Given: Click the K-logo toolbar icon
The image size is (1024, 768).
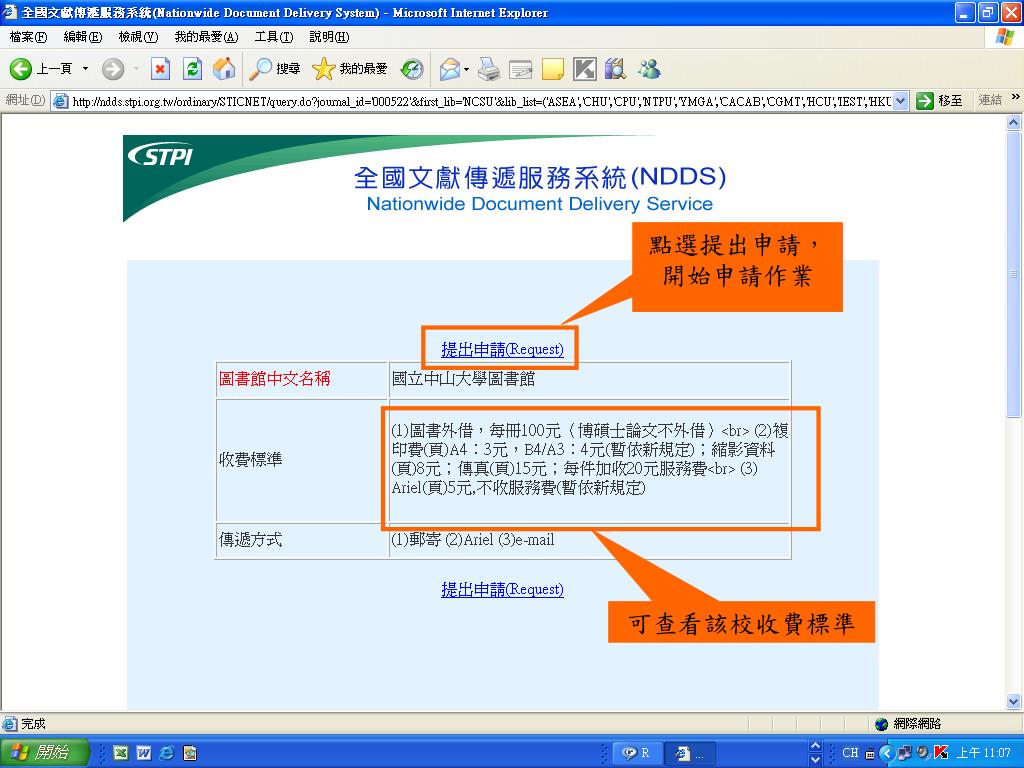Looking at the screenshot, I should pos(584,69).
